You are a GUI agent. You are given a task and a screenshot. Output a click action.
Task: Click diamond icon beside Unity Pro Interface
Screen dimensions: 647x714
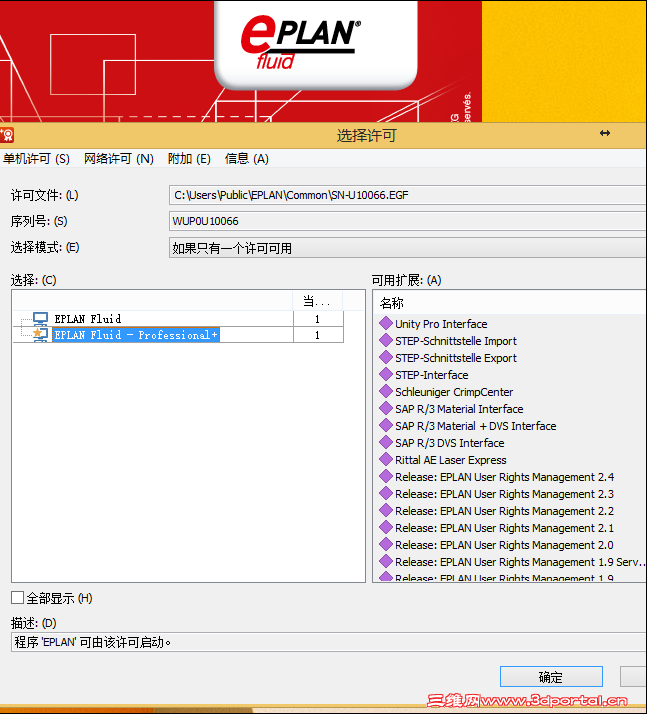(x=386, y=323)
